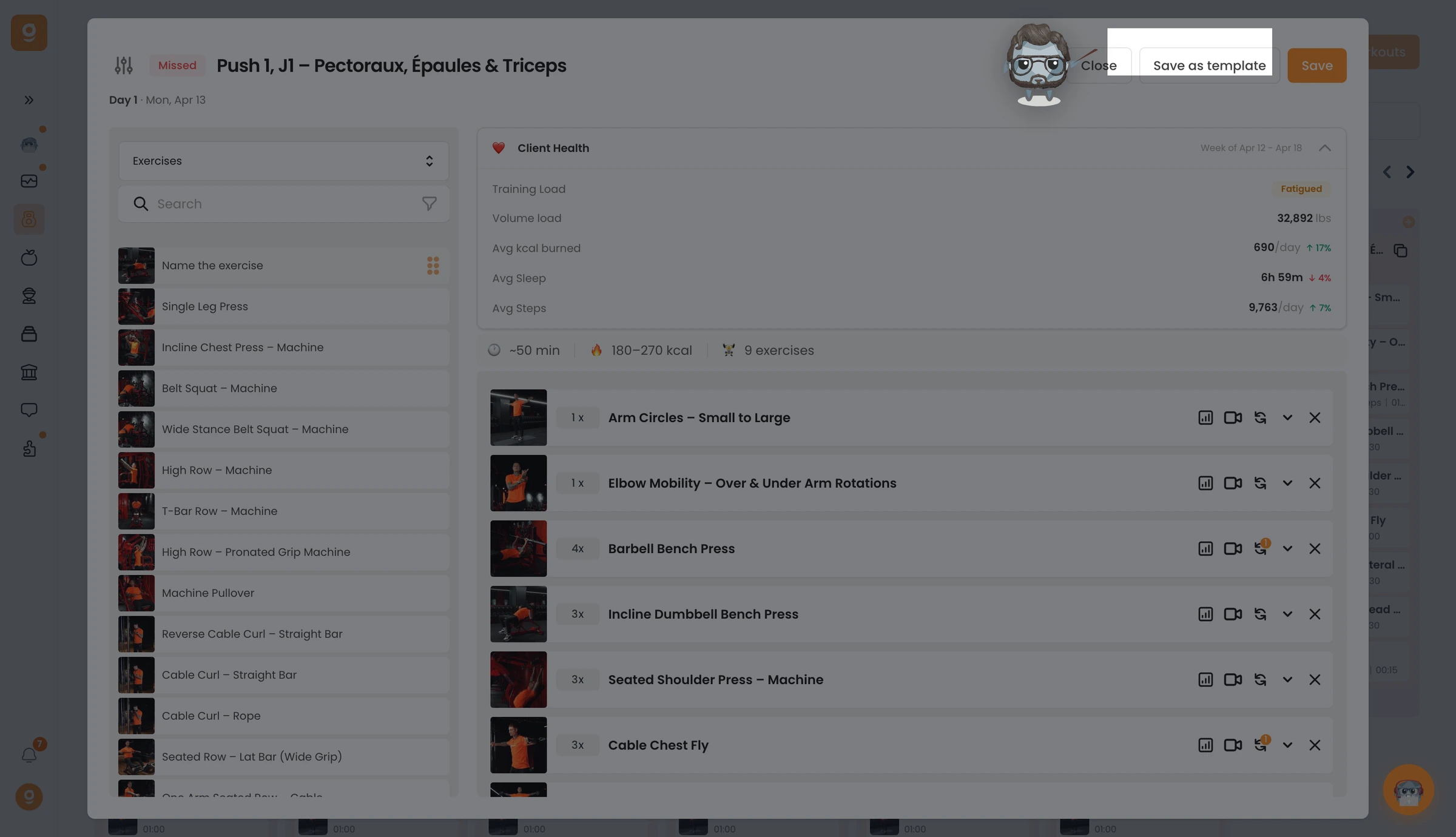Open notifications bell in sidebar

29,755
